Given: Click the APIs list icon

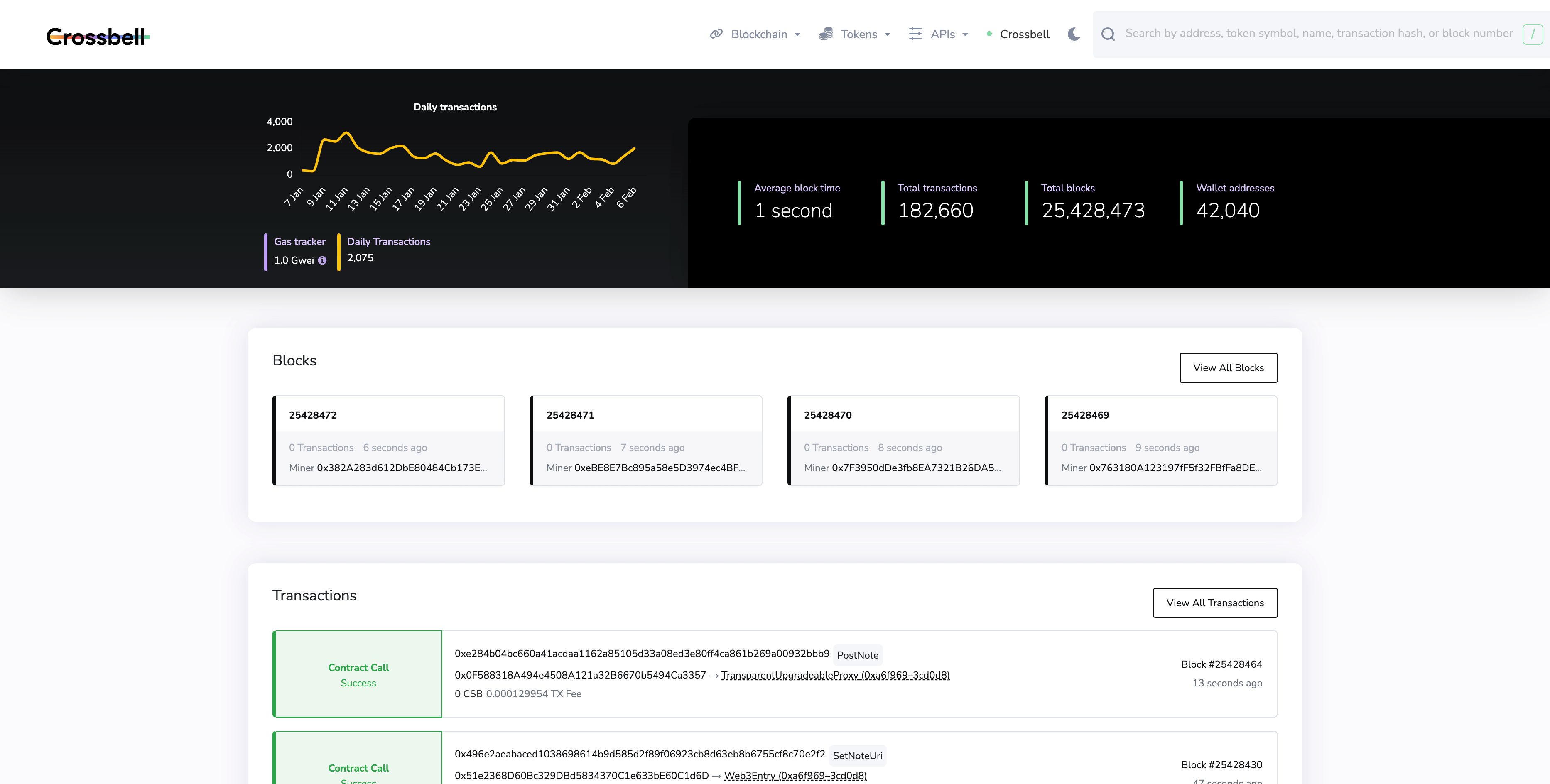Looking at the screenshot, I should coord(915,34).
